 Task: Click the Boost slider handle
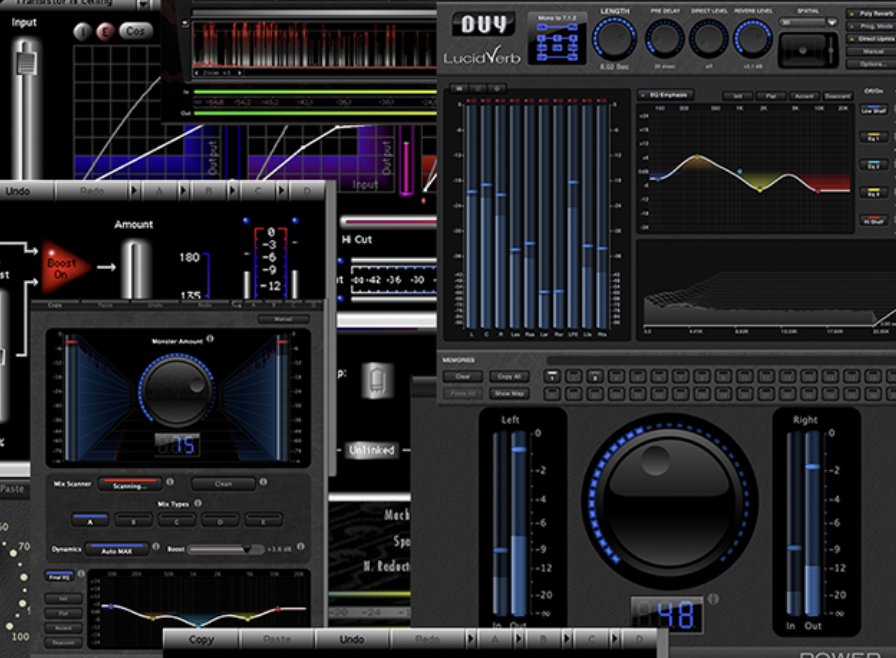[249, 548]
